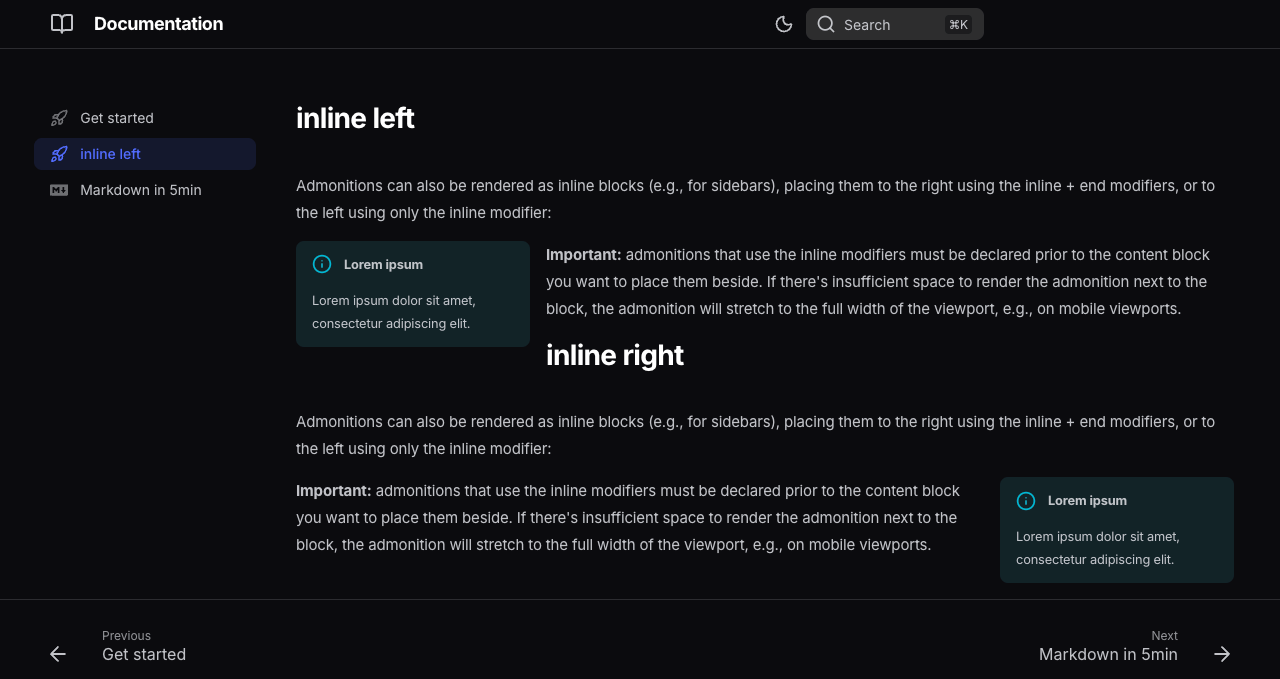
Task: Click the info icon in the right admonition
Action: click(x=1026, y=500)
